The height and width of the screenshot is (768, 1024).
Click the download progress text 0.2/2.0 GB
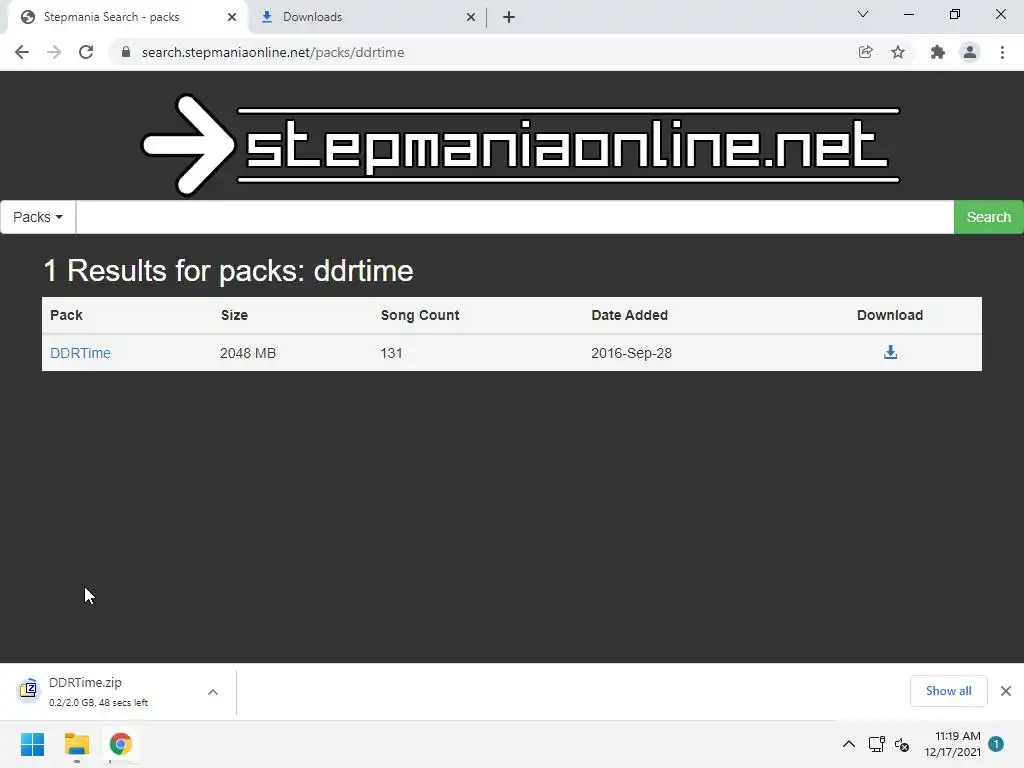point(99,703)
